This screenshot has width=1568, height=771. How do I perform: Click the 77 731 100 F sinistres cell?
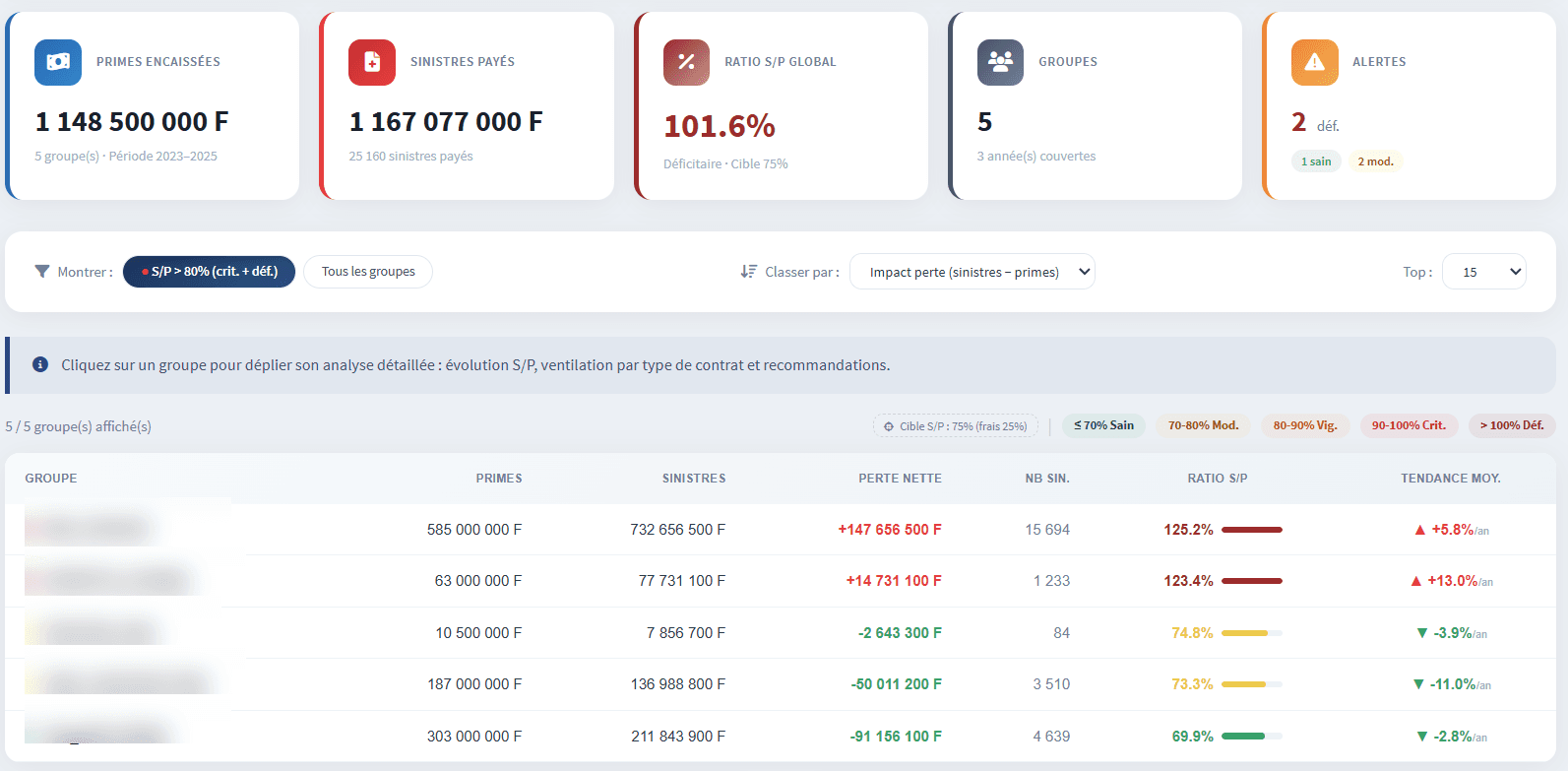click(682, 581)
